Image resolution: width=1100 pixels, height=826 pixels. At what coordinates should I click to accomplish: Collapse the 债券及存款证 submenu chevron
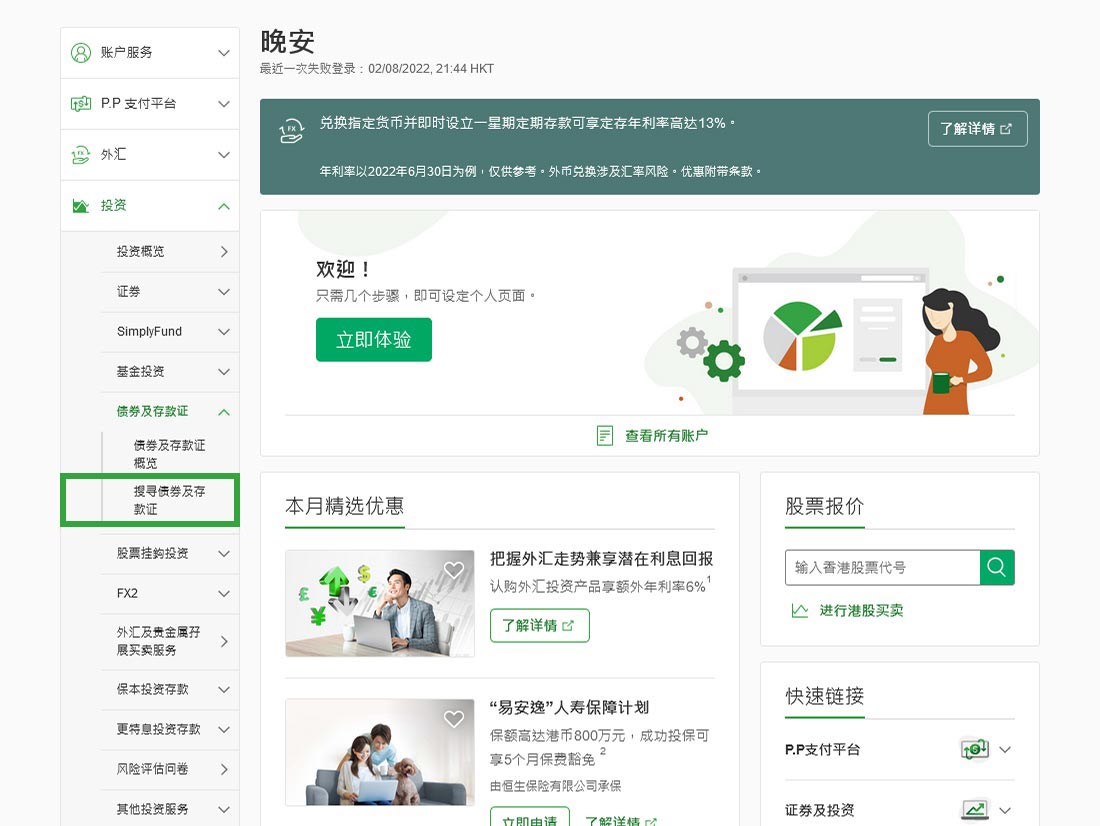point(224,412)
